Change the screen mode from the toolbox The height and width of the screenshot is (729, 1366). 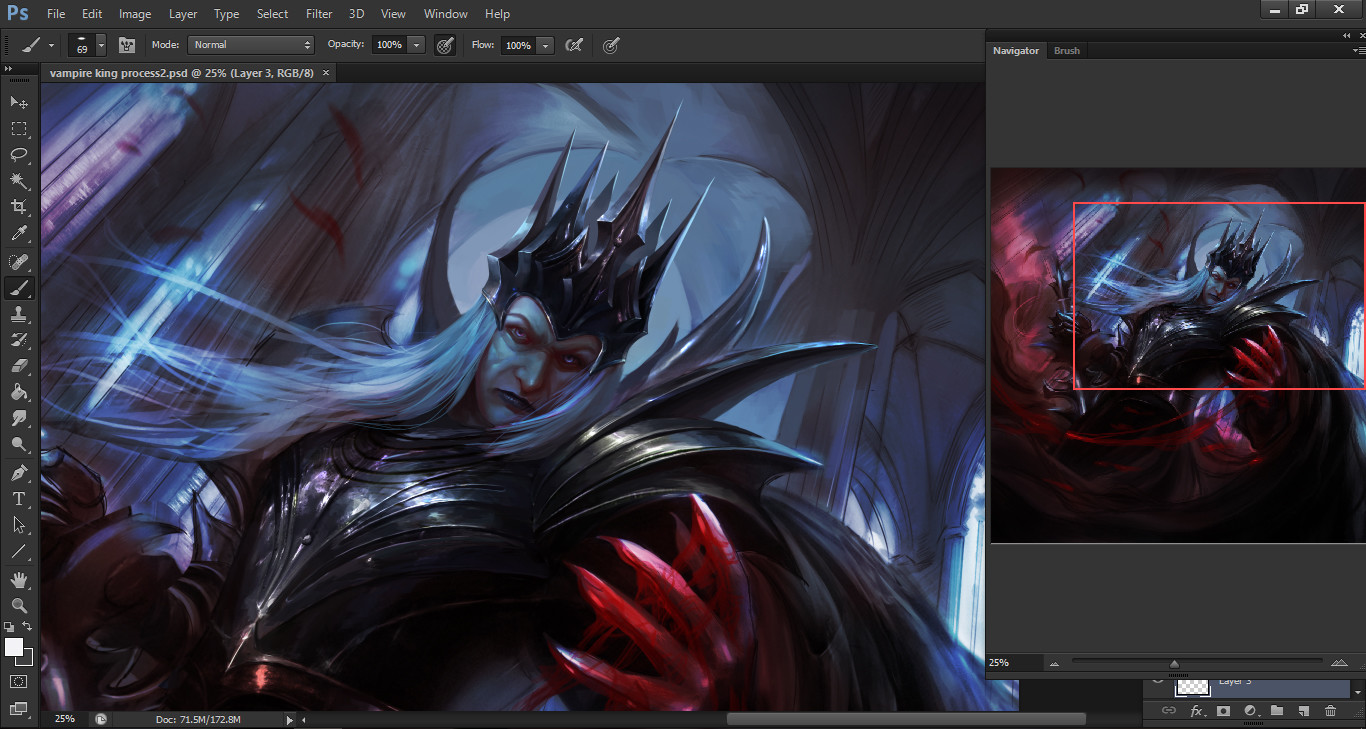coord(19,709)
